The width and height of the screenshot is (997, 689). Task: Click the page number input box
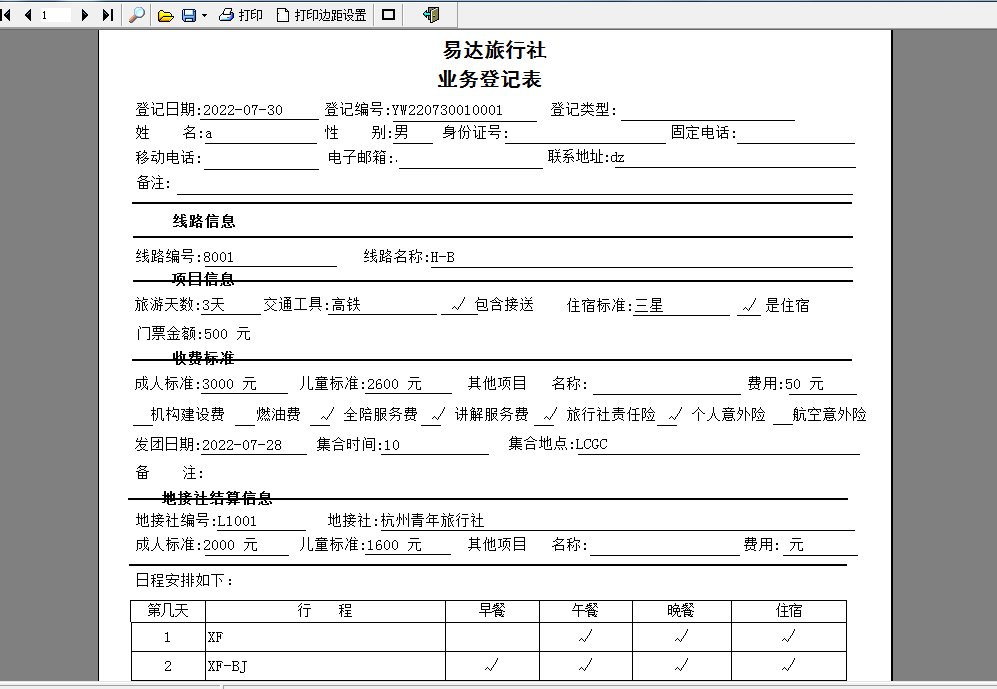click(x=55, y=15)
